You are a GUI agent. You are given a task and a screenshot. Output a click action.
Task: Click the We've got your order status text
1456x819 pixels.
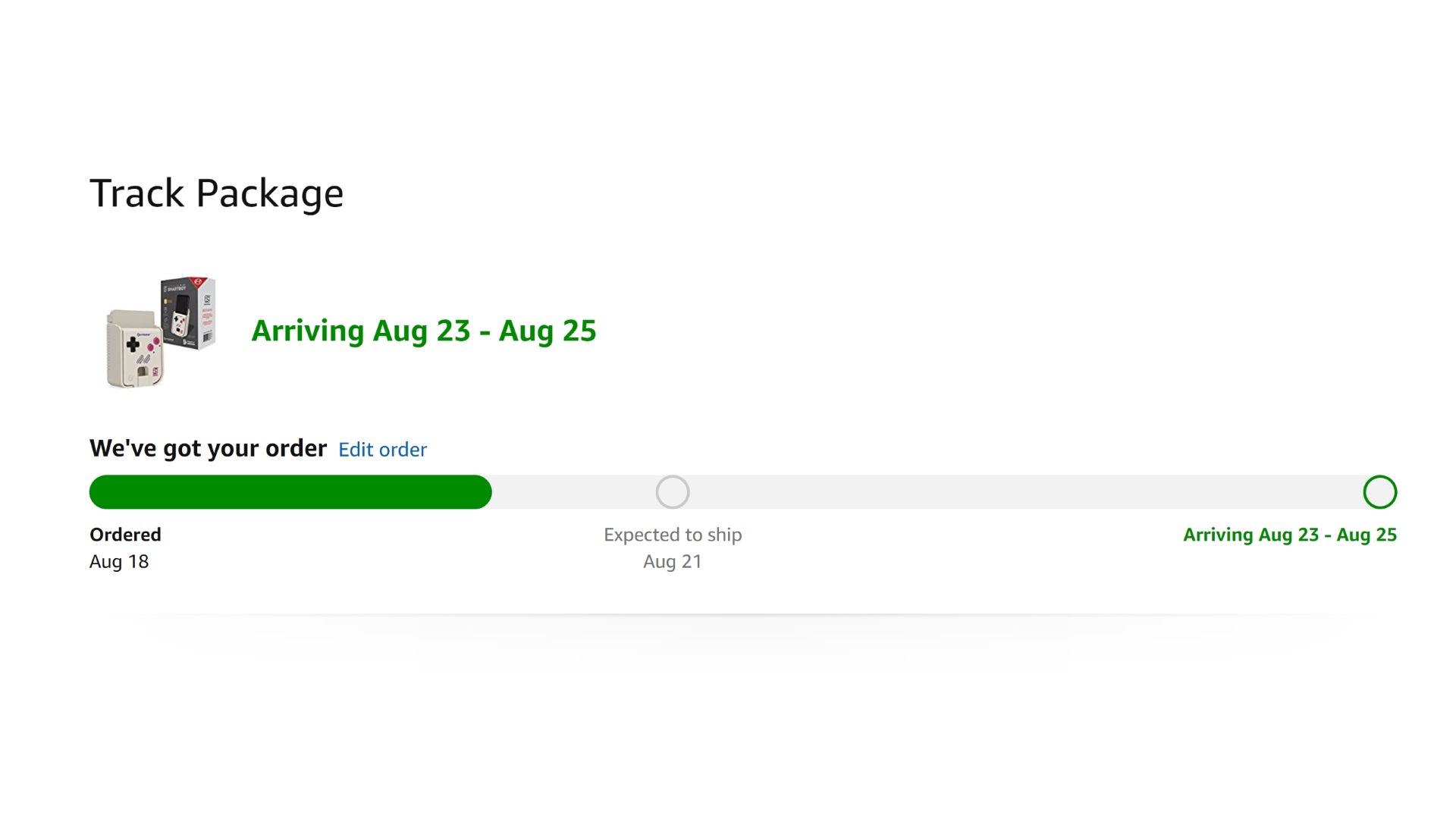pos(208,448)
